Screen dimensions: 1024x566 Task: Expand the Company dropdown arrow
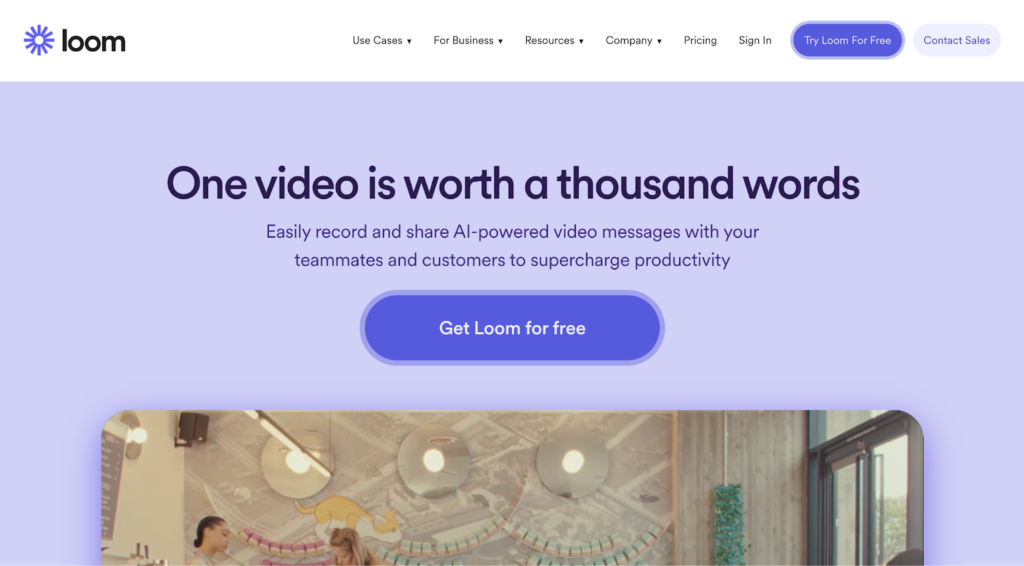click(660, 41)
